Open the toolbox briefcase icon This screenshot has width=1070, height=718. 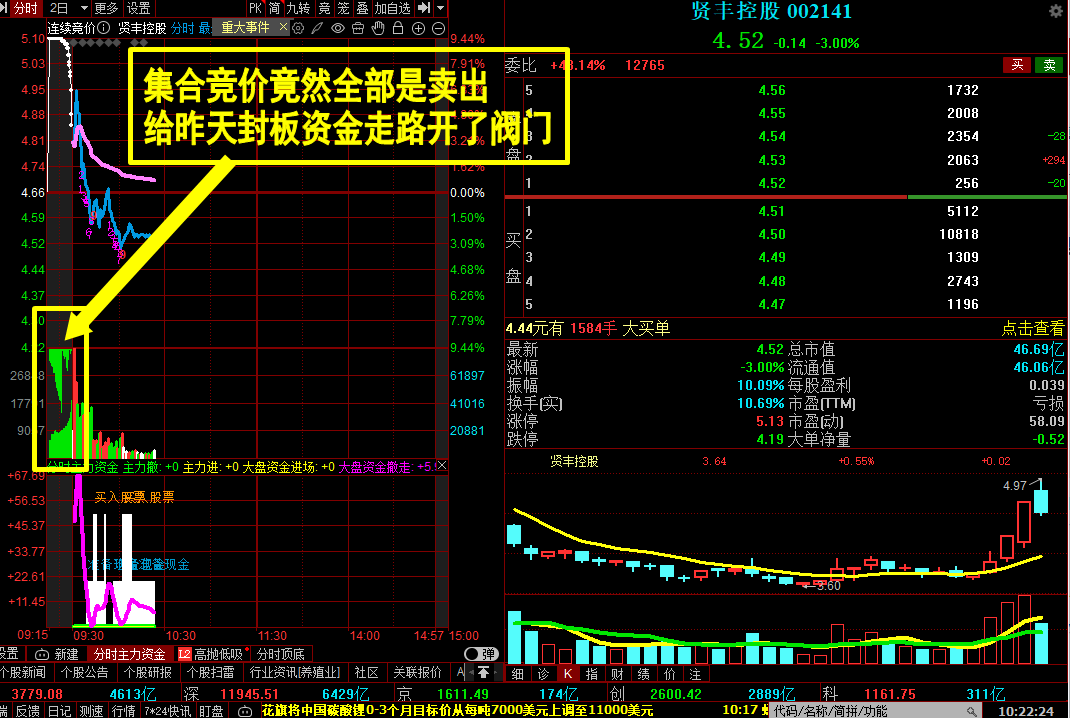[x=358, y=28]
